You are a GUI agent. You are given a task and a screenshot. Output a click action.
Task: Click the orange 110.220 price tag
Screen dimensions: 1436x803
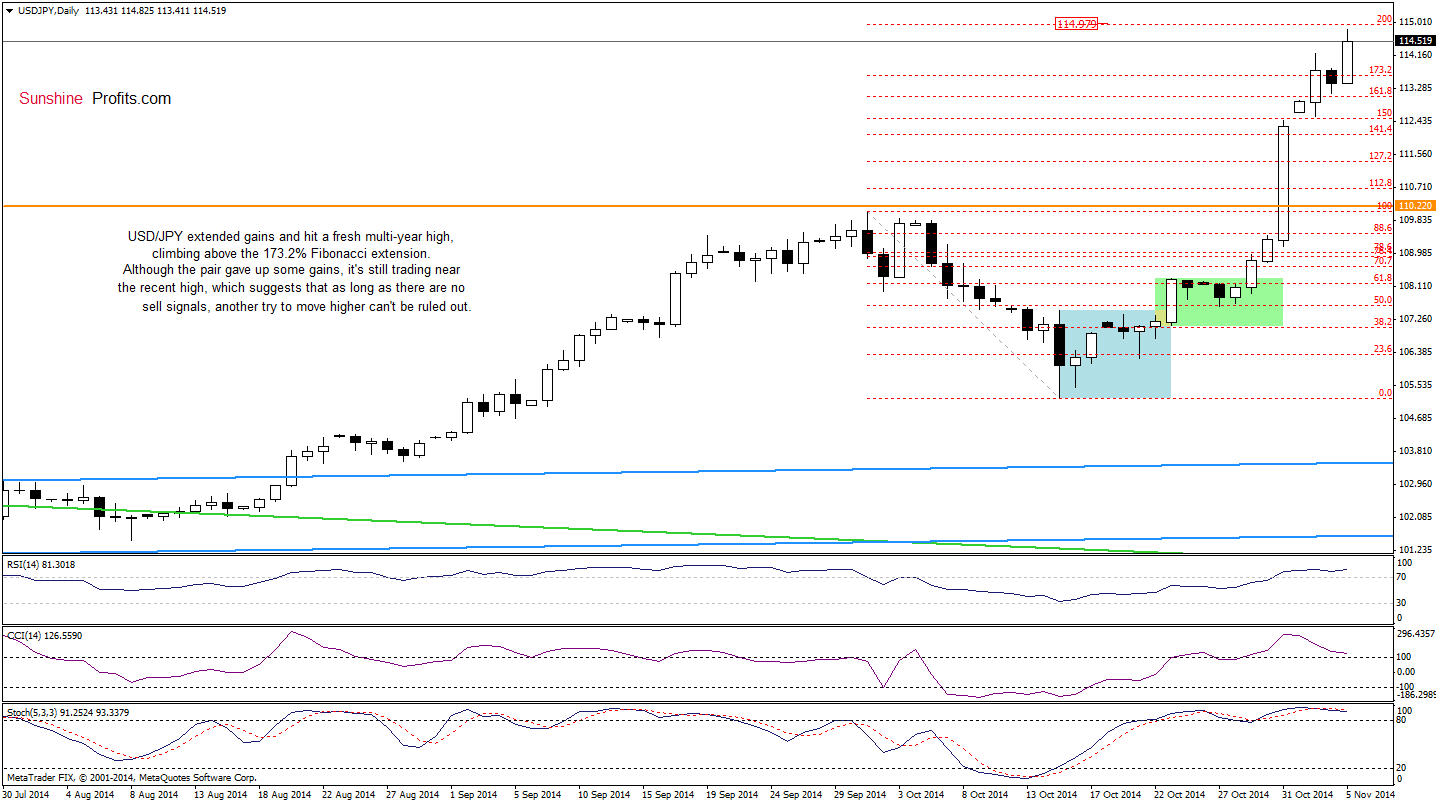tap(1414, 205)
